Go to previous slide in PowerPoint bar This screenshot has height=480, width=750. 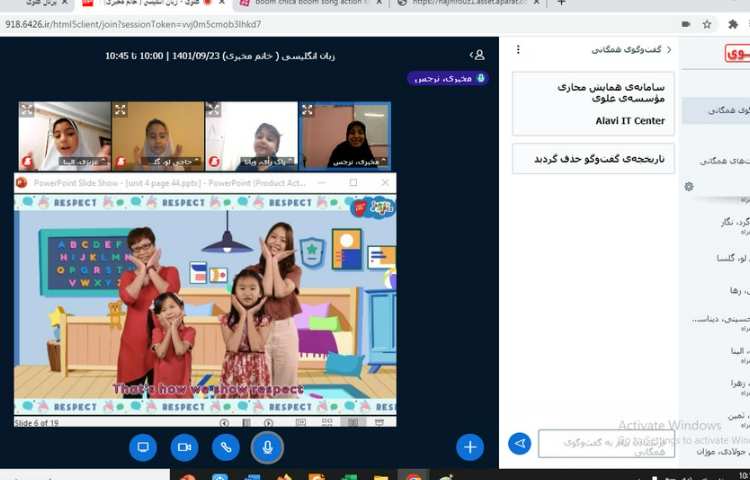point(224,423)
